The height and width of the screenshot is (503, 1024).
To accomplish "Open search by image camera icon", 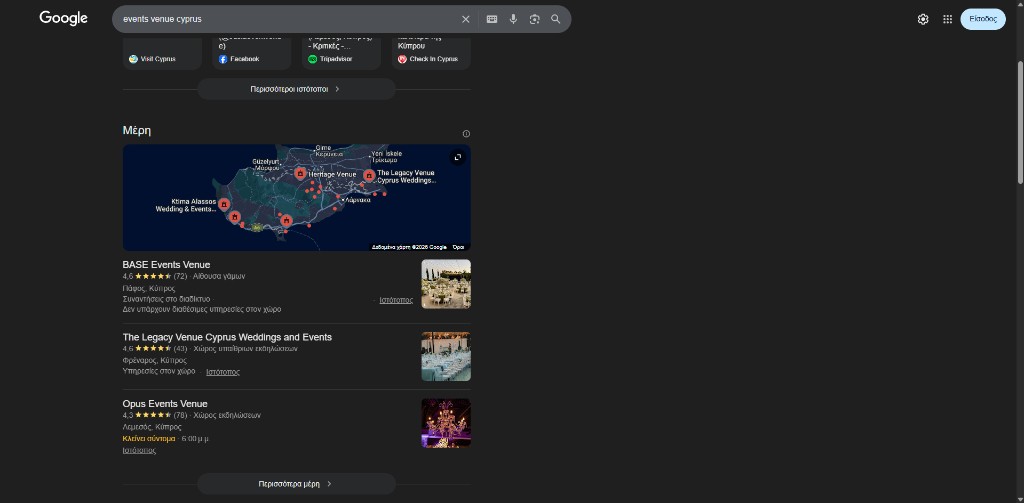I will (x=535, y=19).
